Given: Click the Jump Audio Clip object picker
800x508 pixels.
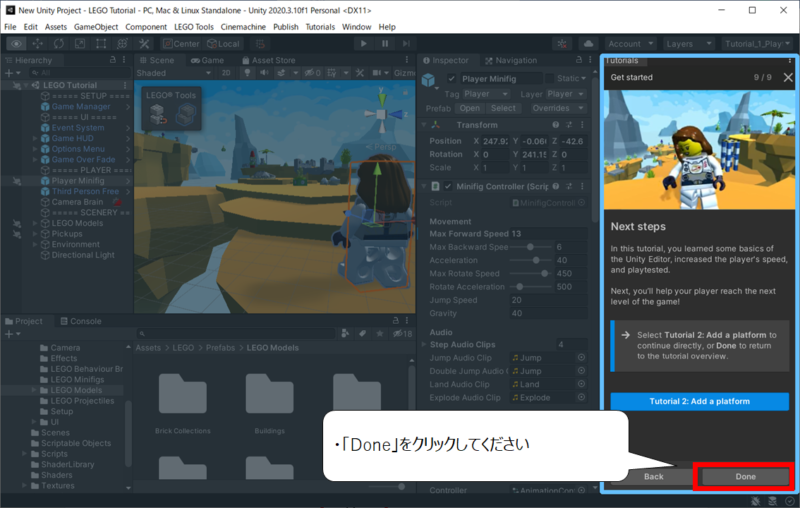Looking at the screenshot, I should click(x=581, y=358).
